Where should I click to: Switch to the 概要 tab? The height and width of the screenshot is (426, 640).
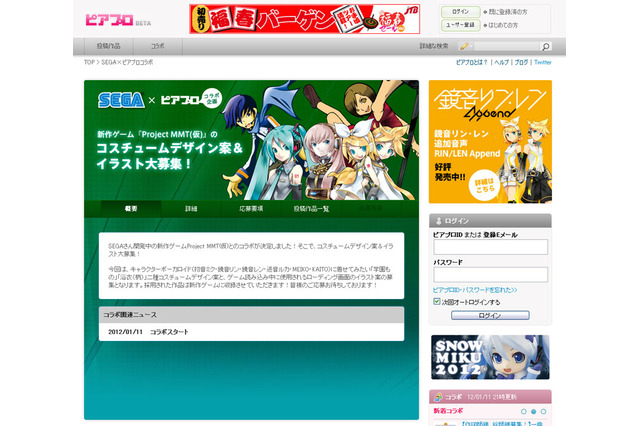[131, 209]
